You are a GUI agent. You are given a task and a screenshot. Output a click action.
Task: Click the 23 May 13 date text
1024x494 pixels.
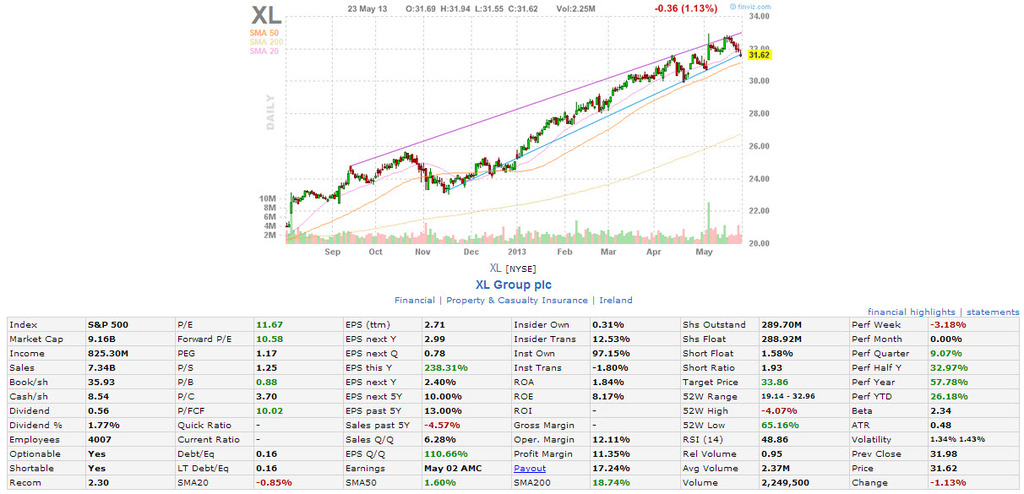click(369, 8)
